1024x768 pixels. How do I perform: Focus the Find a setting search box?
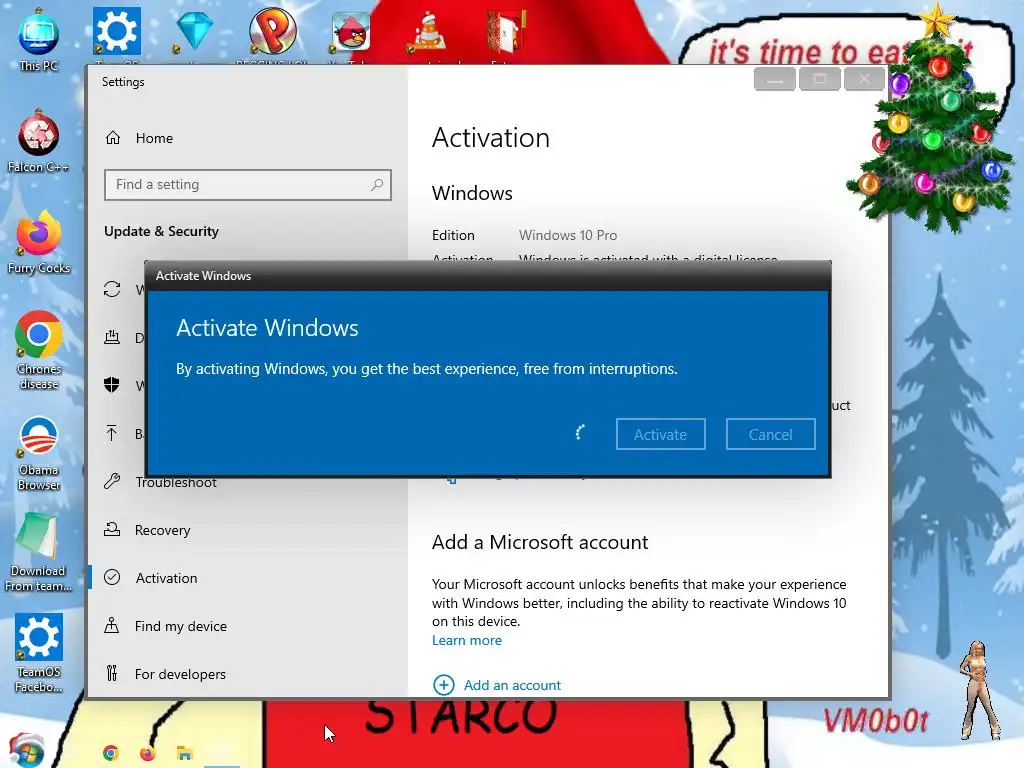[x=248, y=185]
